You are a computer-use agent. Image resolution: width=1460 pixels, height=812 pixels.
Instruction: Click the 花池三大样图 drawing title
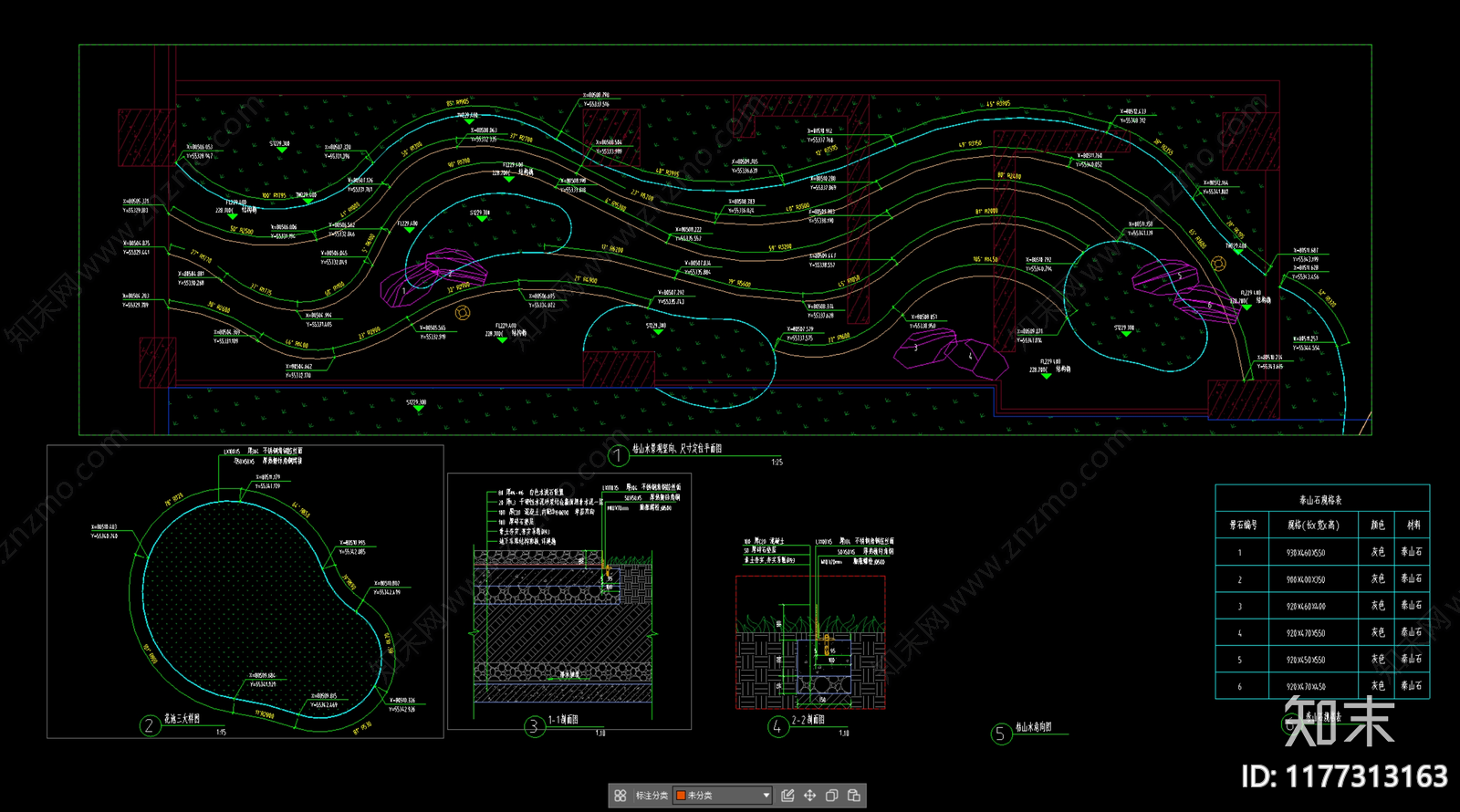point(182,719)
